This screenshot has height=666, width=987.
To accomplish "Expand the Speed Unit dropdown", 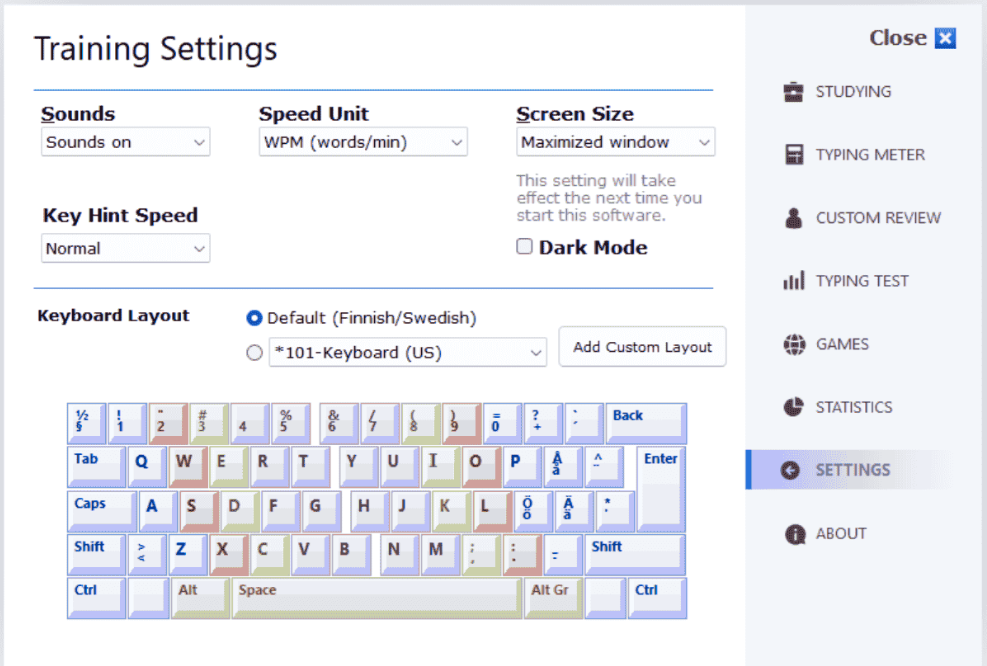I will (x=362, y=141).
